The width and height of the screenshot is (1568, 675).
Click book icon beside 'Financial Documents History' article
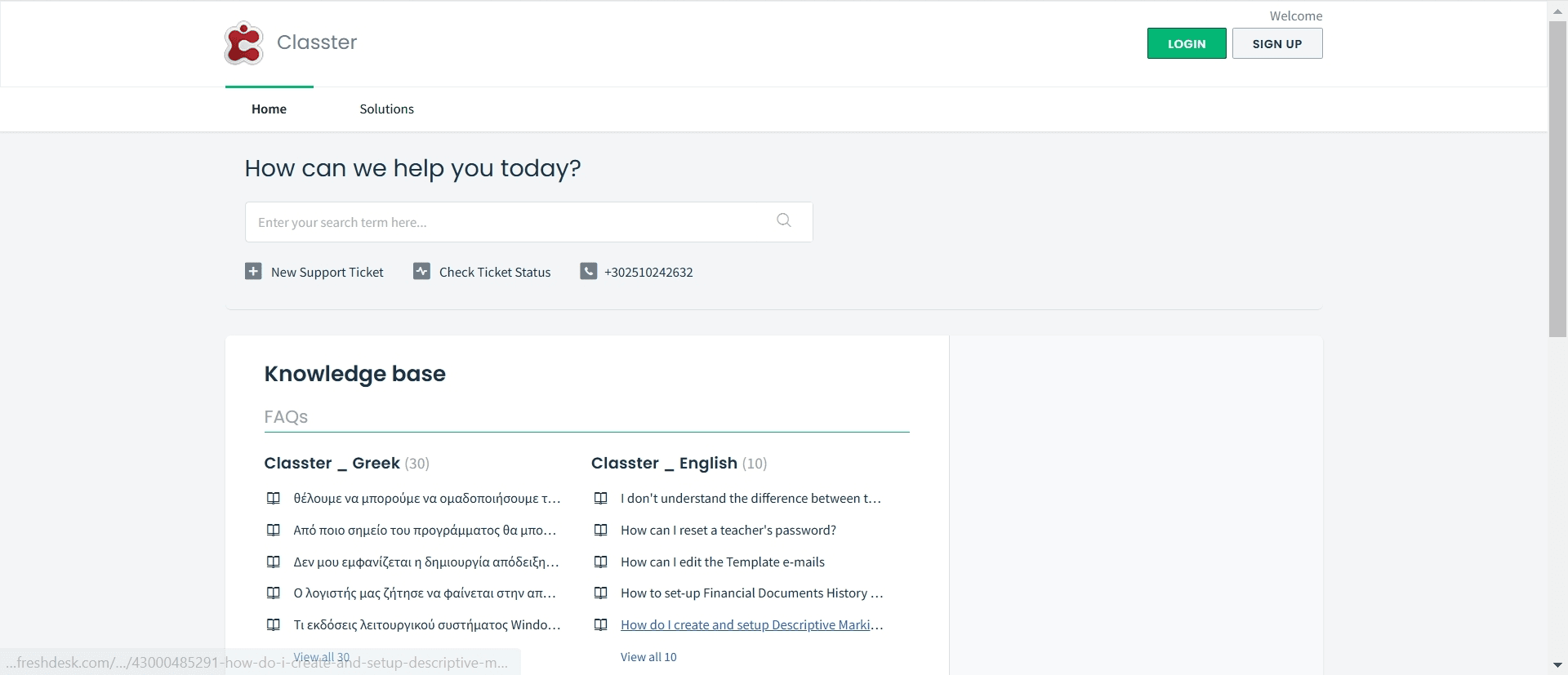pyautogui.click(x=601, y=593)
